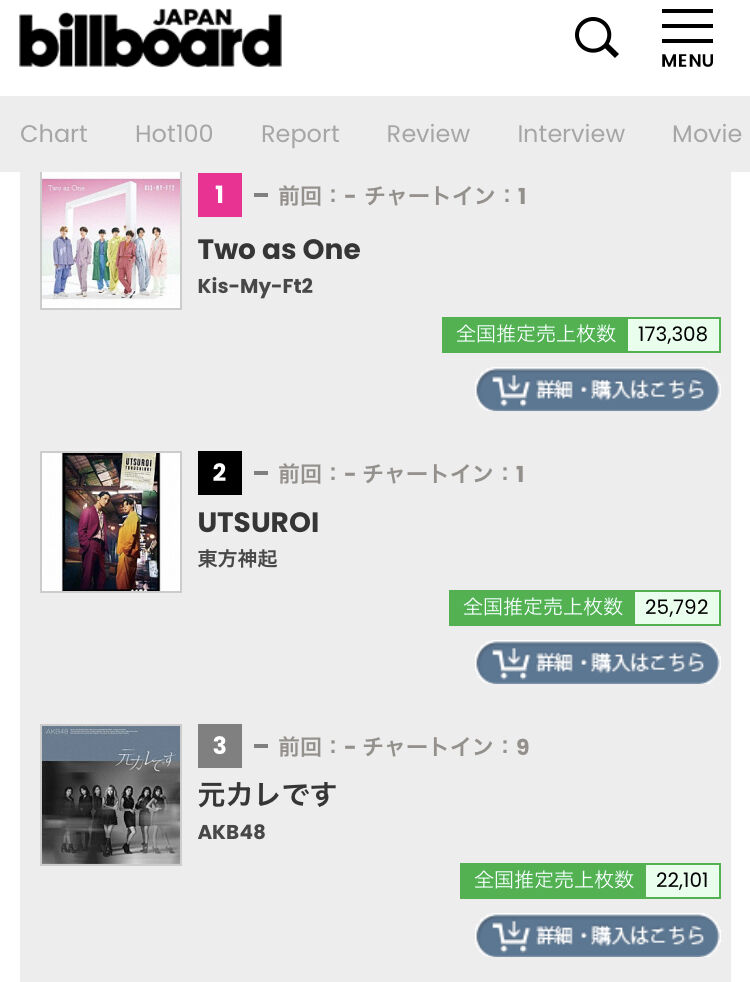Open the AKB48 元カレです cover thumbnail
The width and height of the screenshot is (750, 982).
(x=111, y=795)
